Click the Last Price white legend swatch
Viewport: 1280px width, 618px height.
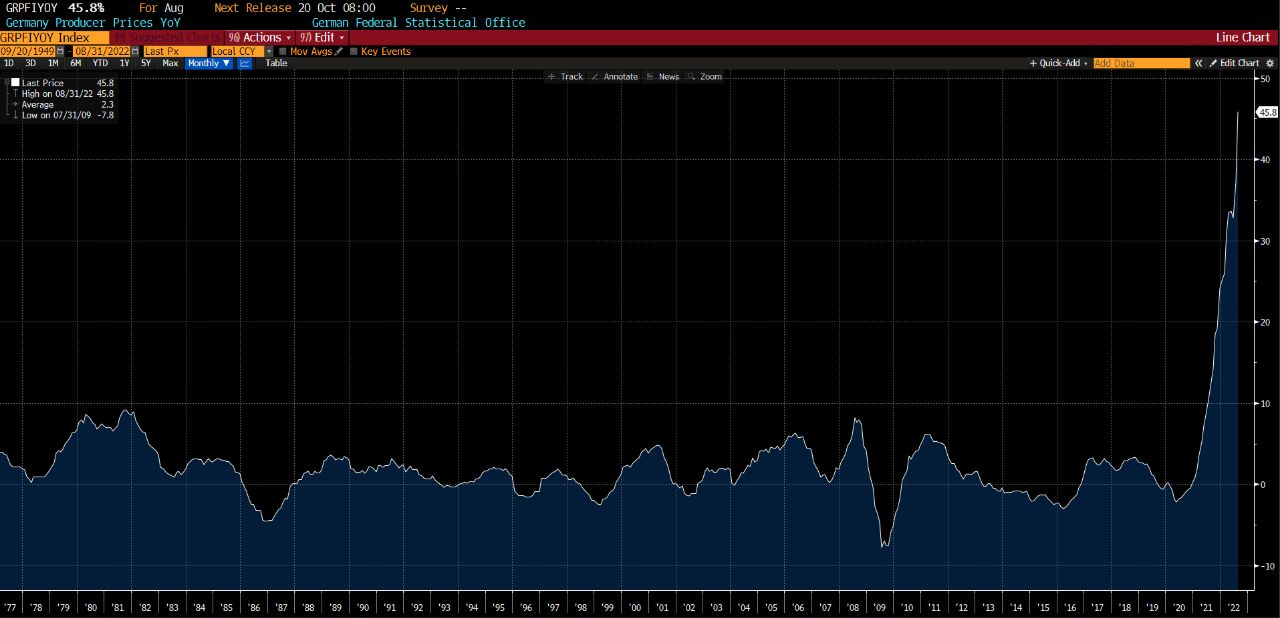click(x=15, y=83)
